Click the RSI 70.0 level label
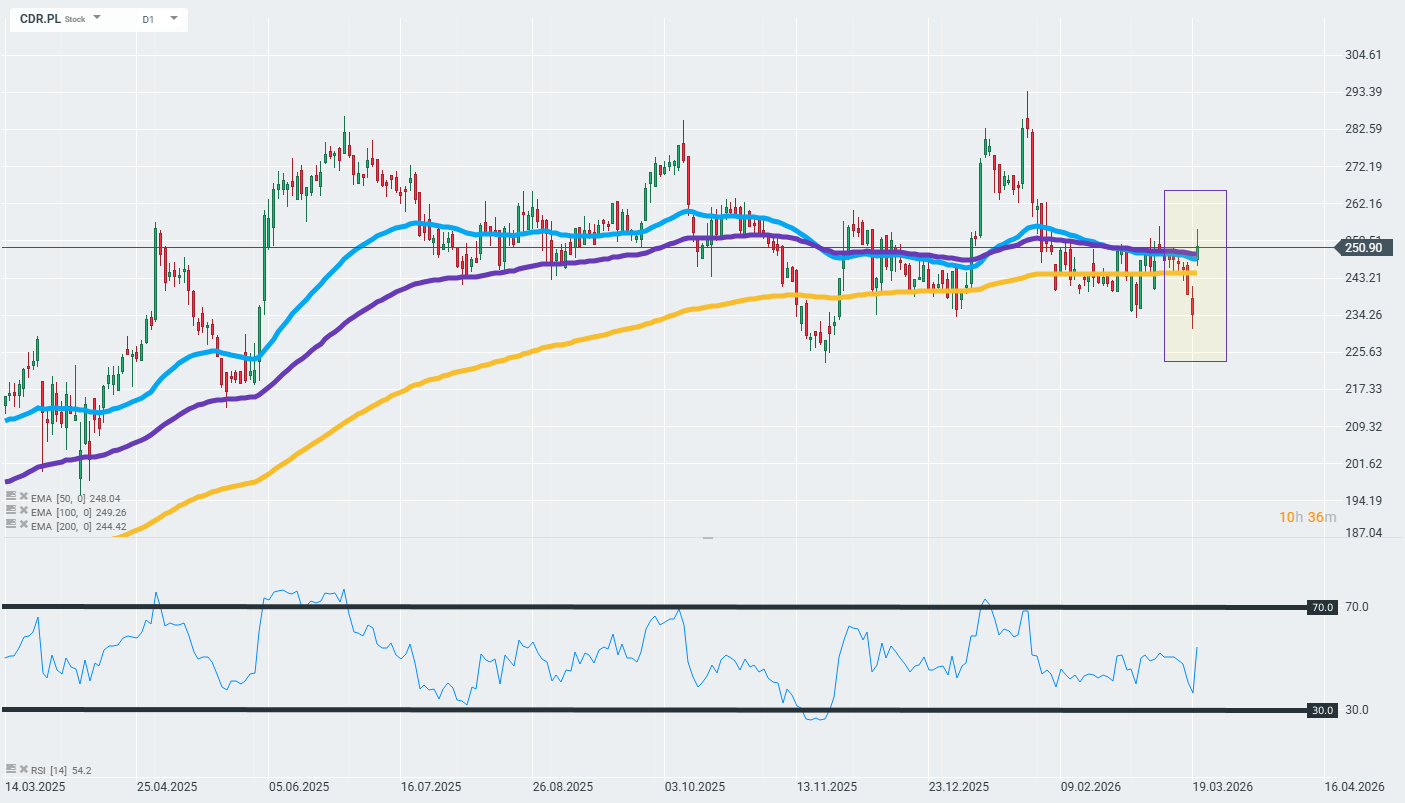The image size is (1405, 803). pos(1324,607)
